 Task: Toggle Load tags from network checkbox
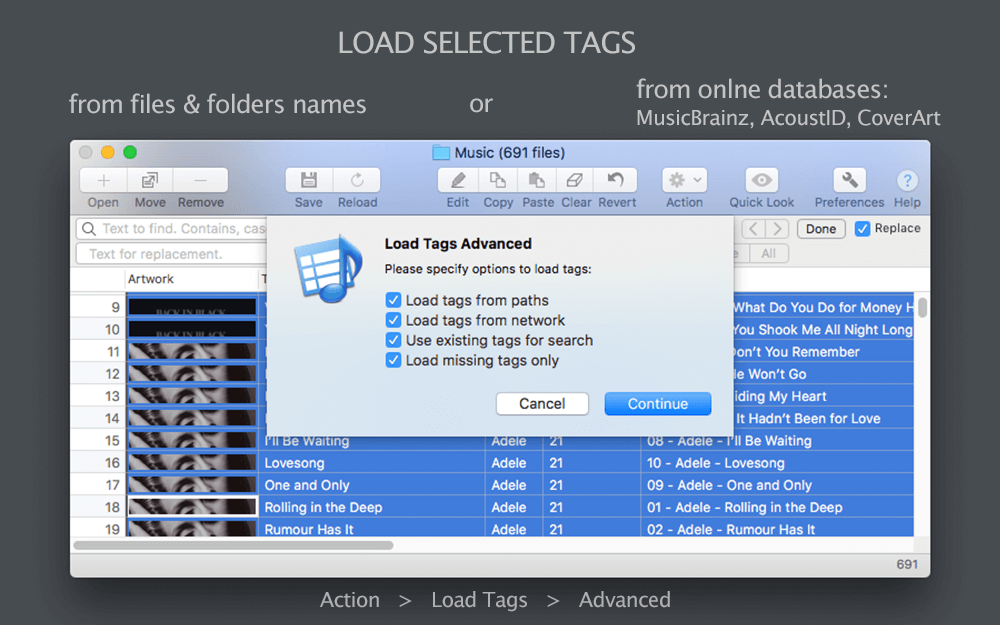click(393, 320)
